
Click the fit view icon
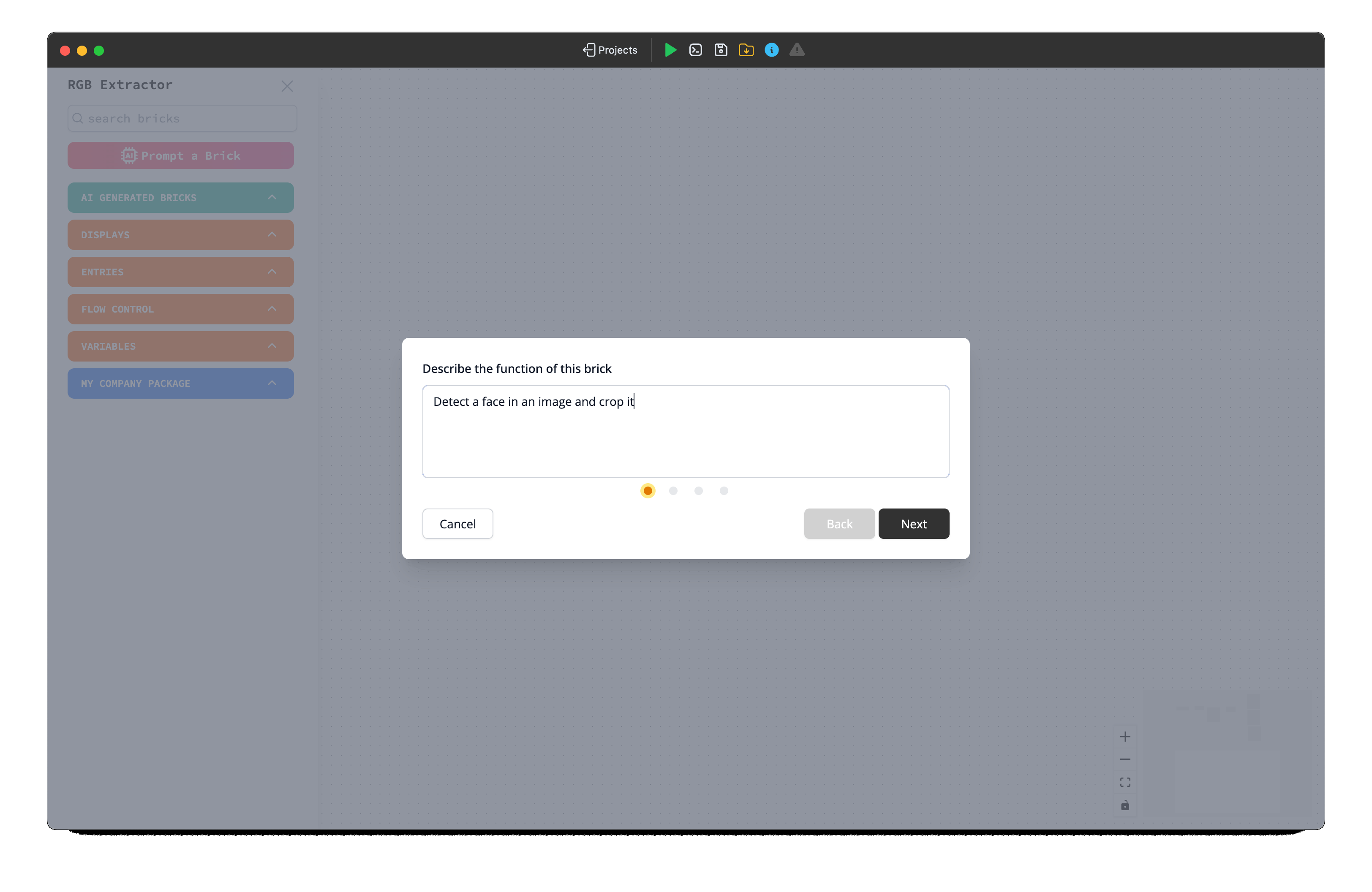pyautogui.click(x=1125, y=782)
